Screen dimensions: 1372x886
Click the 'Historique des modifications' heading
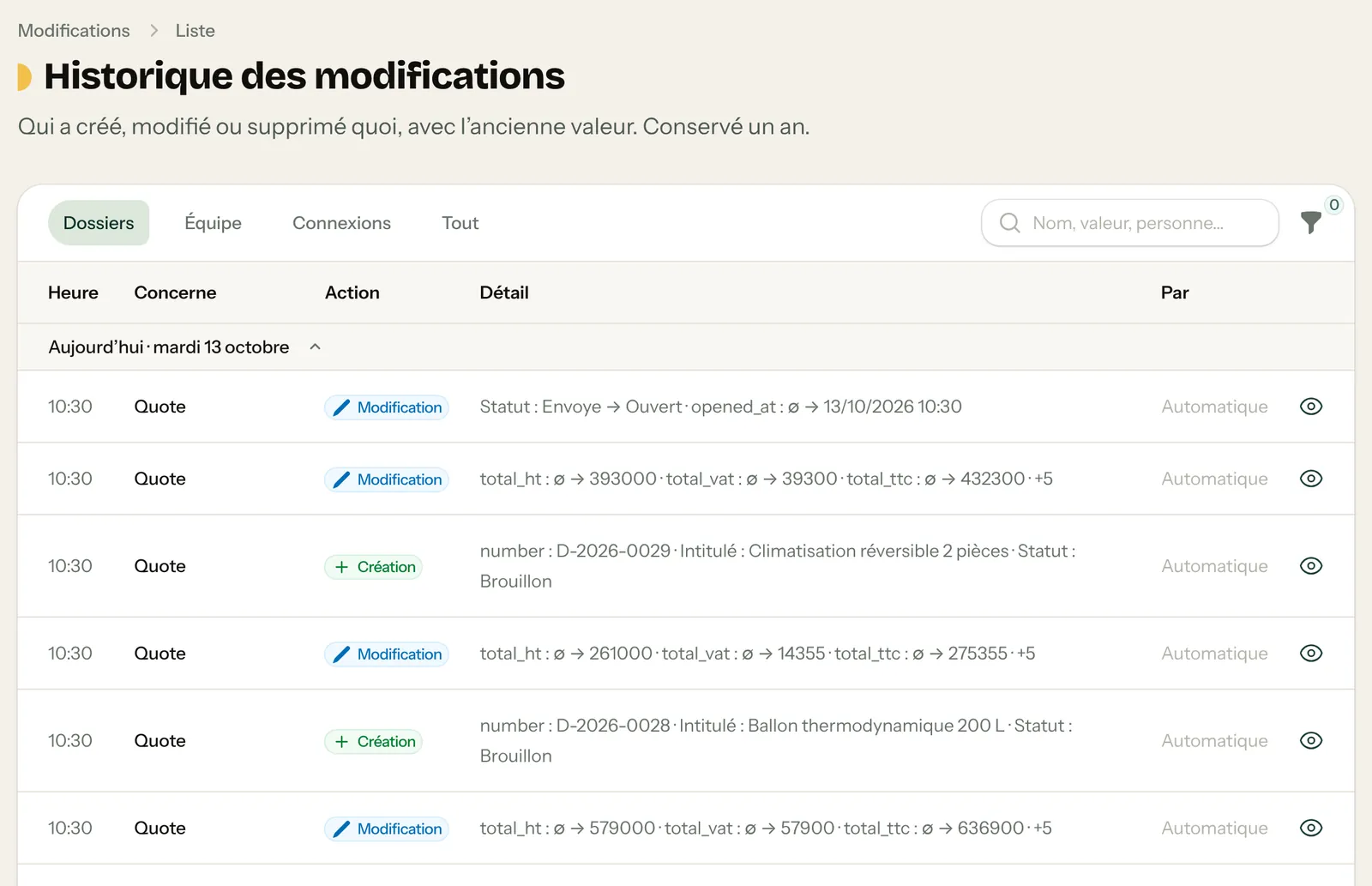[304, 75]
